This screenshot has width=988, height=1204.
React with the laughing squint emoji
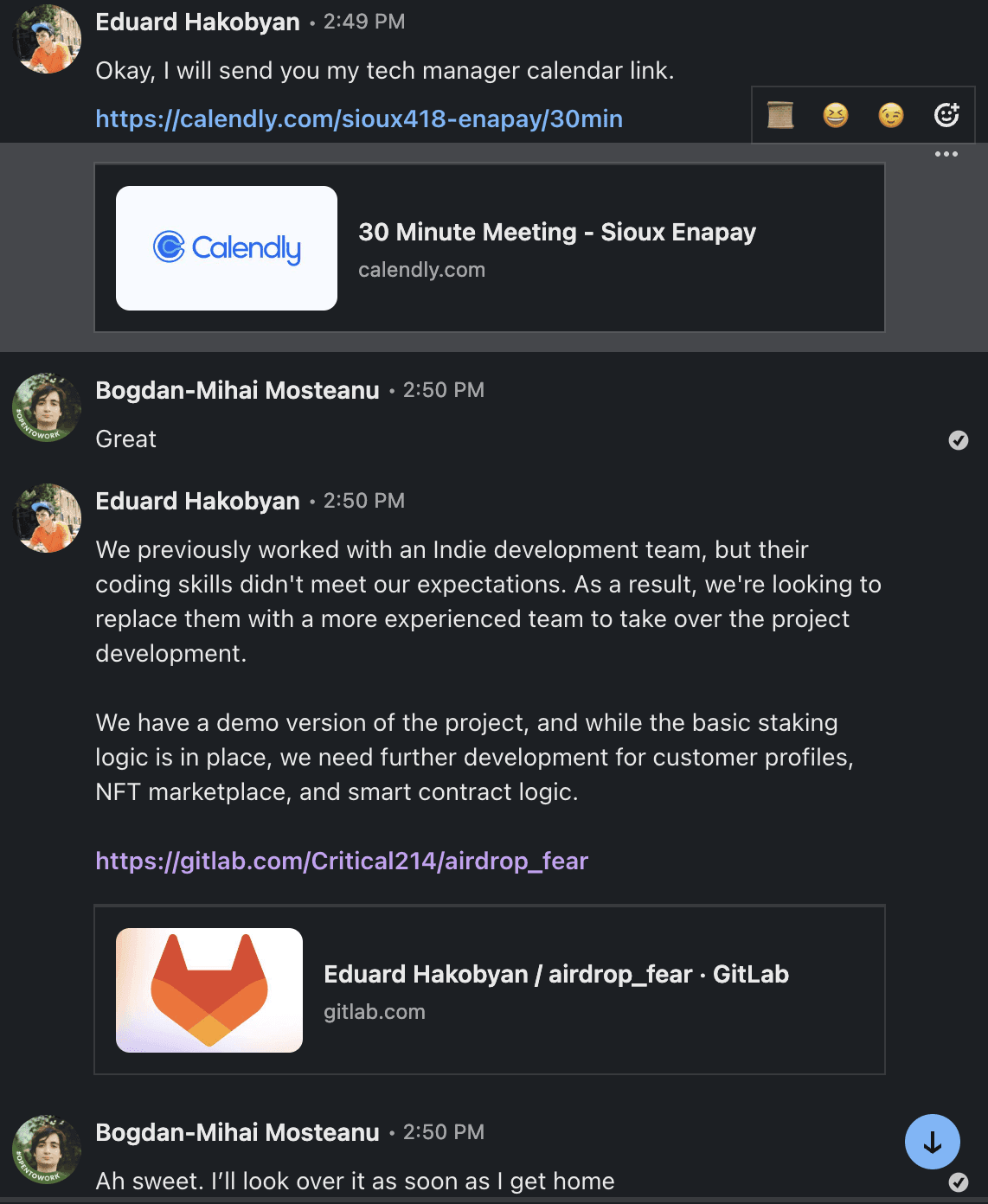(x=836, y=115)
